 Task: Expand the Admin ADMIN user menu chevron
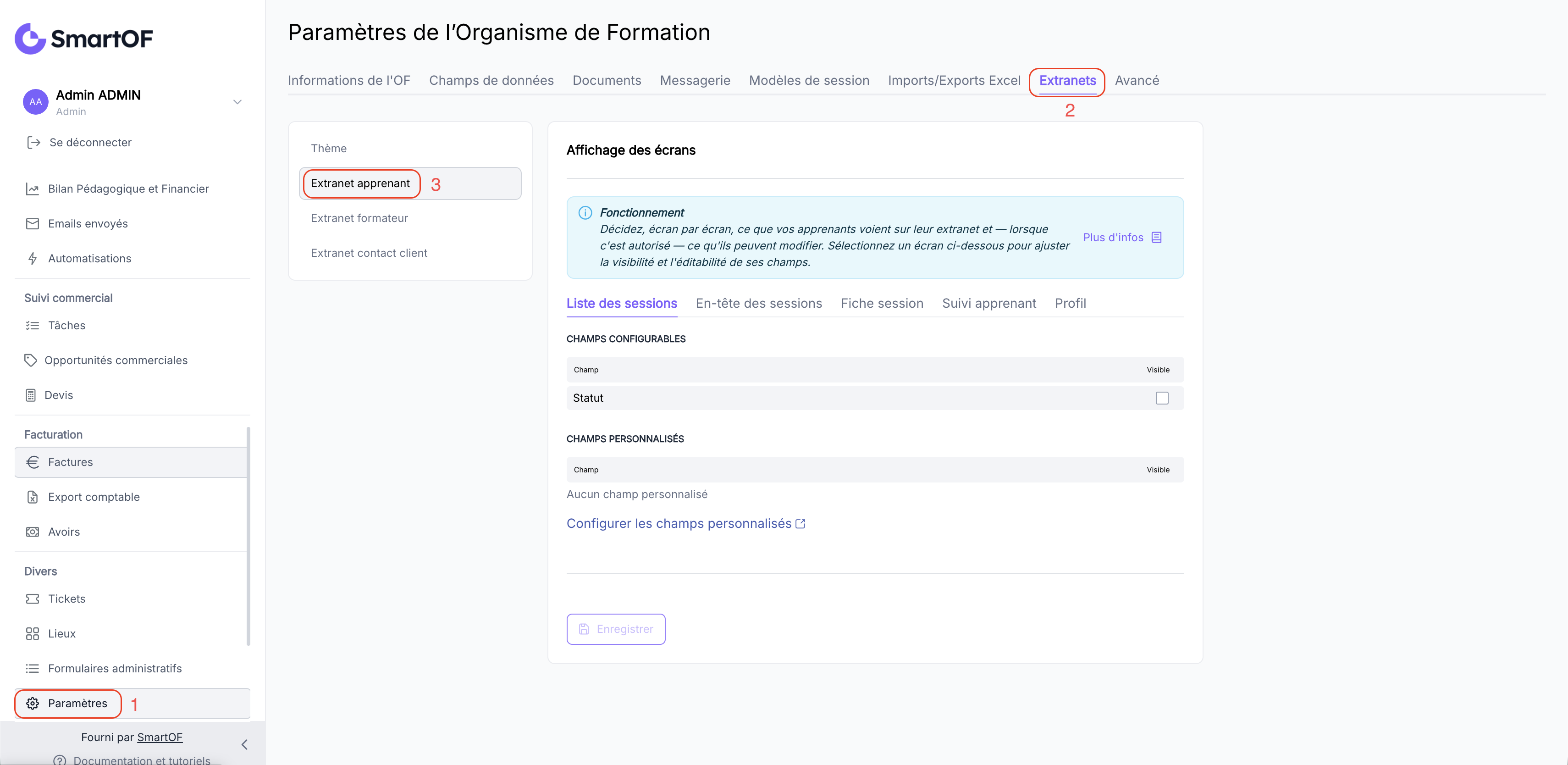[x=237, y=102]
